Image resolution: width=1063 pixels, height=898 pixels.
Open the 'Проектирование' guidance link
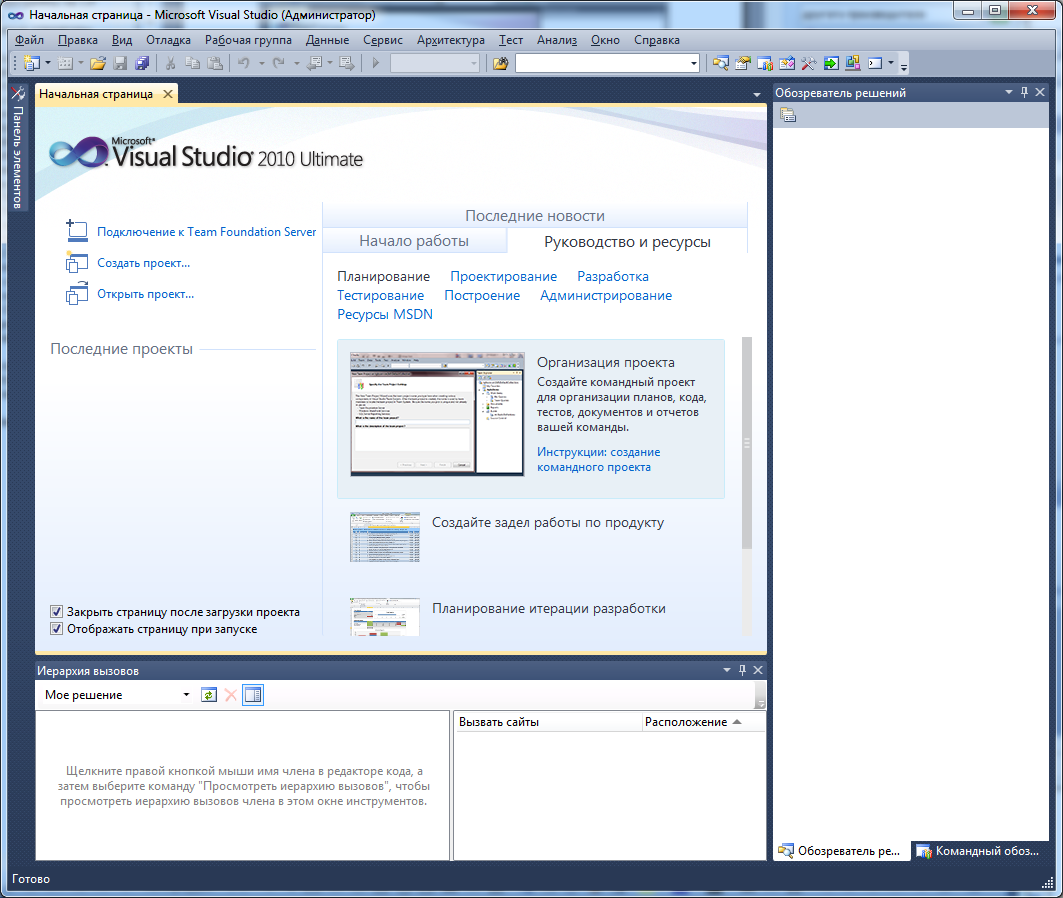tap(504, 277)
